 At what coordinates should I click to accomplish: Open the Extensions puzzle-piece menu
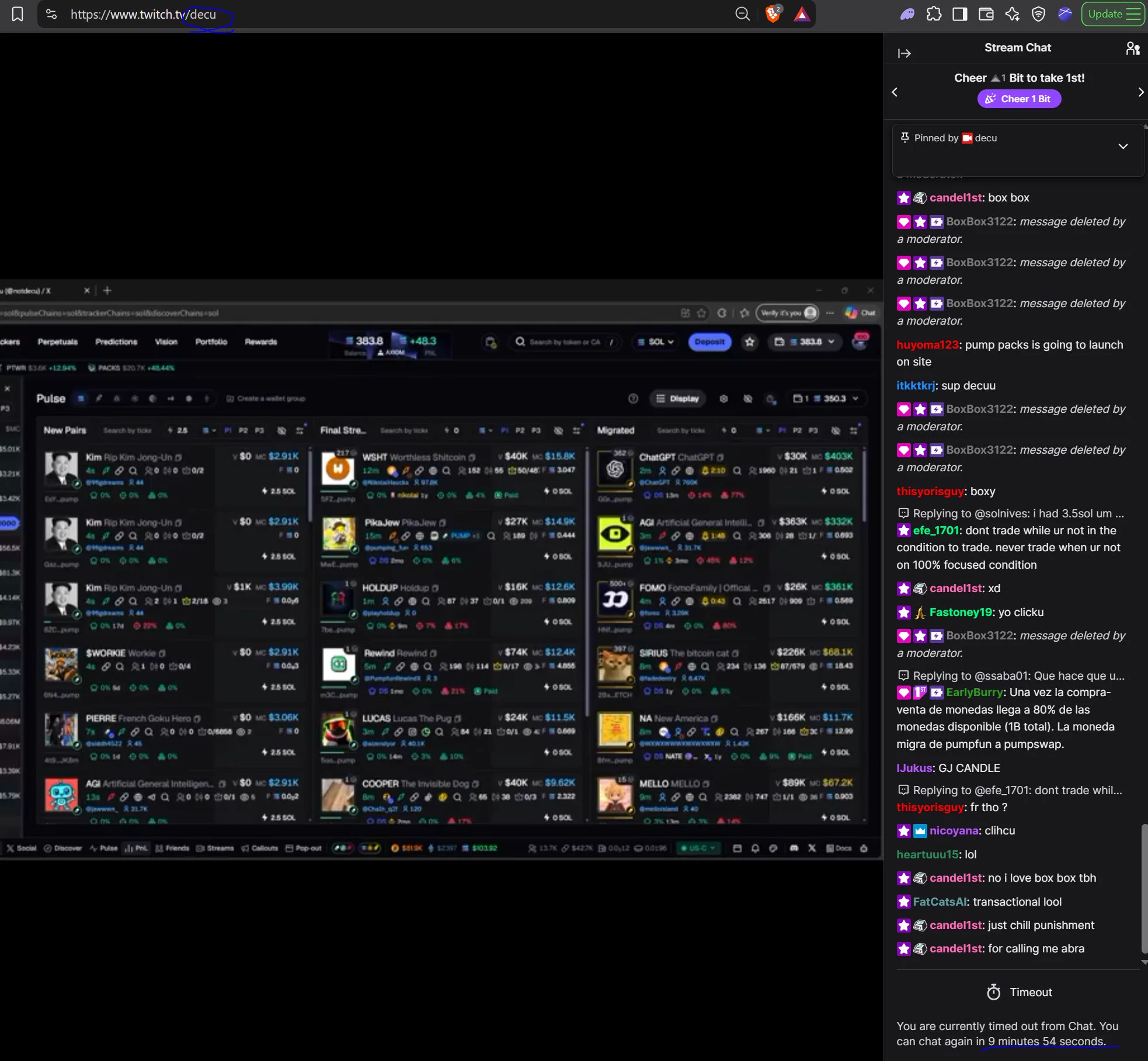click(x=934, y=14)
